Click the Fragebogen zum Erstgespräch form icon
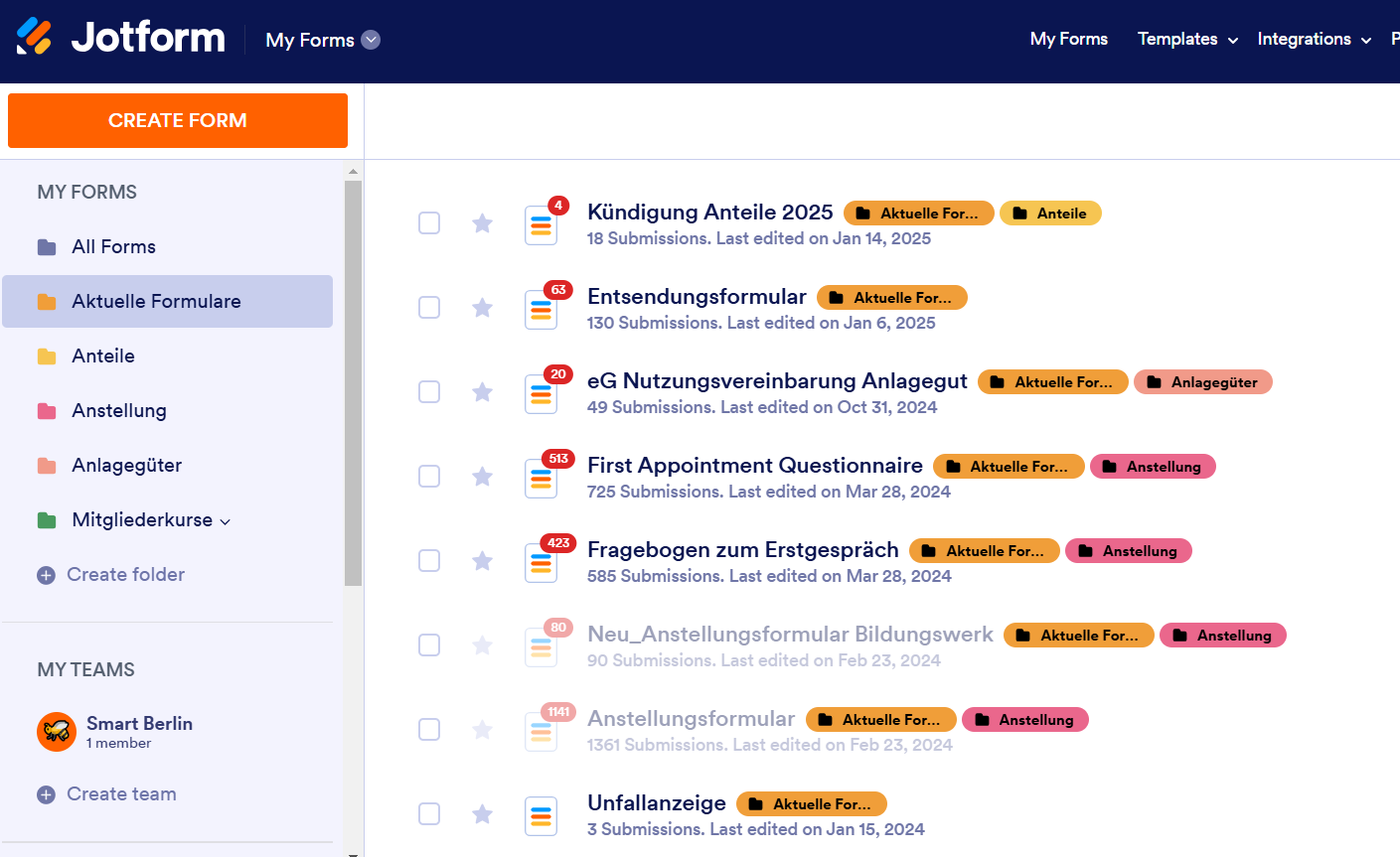Viewport: 1400px width, 857px height. coord(541,563)
